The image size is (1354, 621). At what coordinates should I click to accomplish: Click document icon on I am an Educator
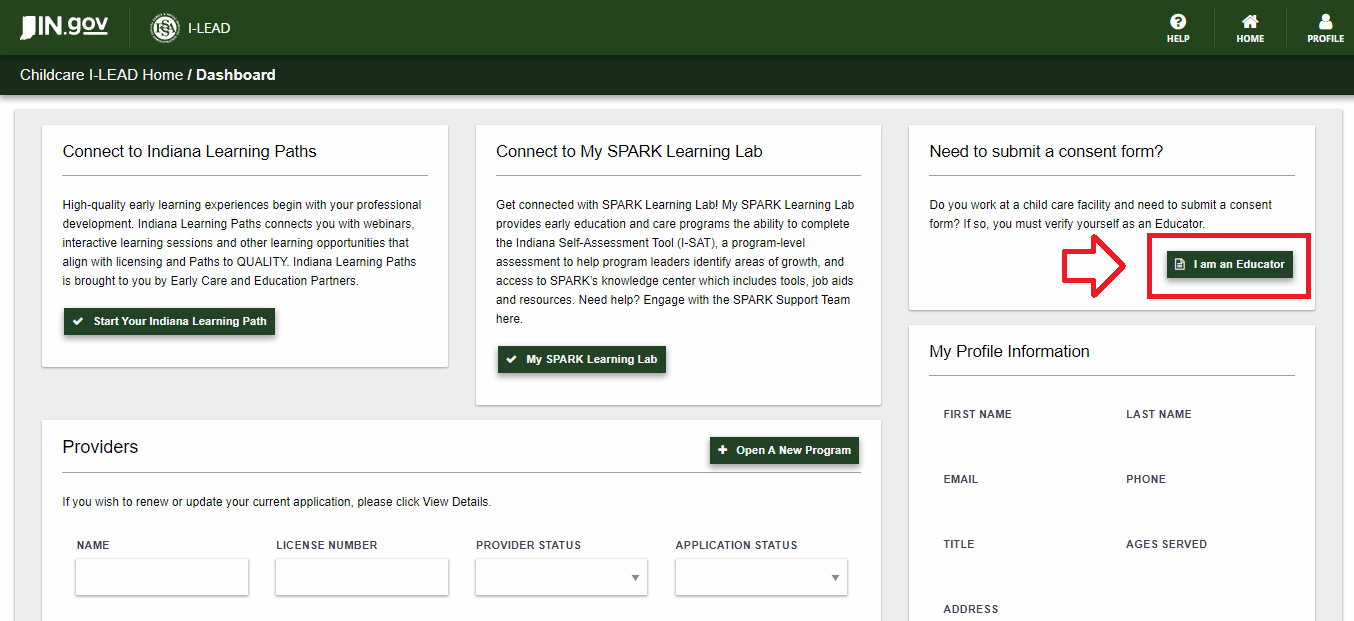tap(1180, 264)
